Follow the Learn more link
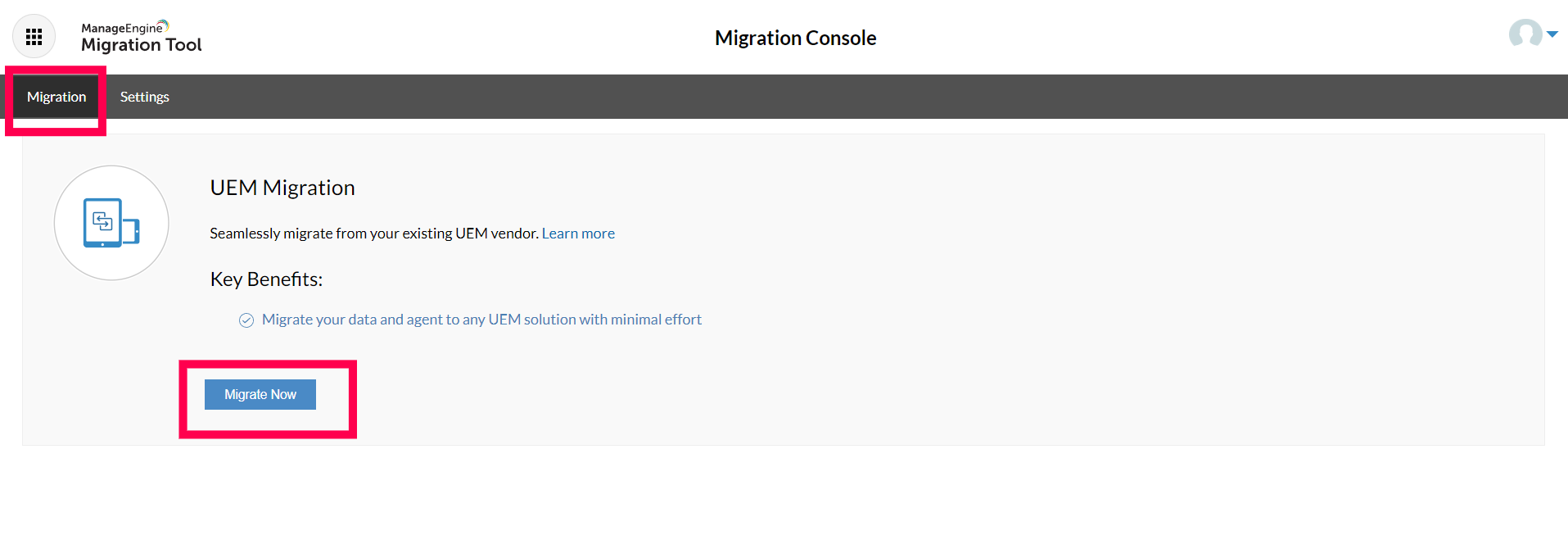This screenshot has width=1568, height=549. (578, 234)
